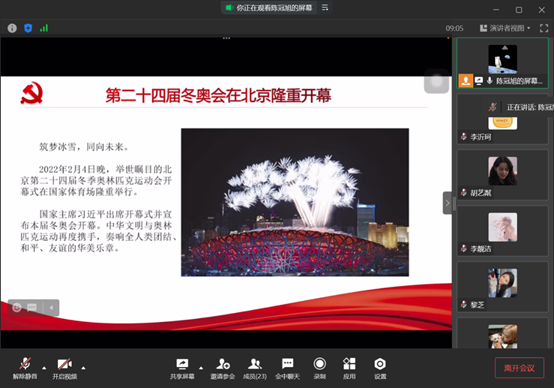554x388 pixels.
Task: Expand video options arrow beside 开启视频
Action: coord(83,368)
